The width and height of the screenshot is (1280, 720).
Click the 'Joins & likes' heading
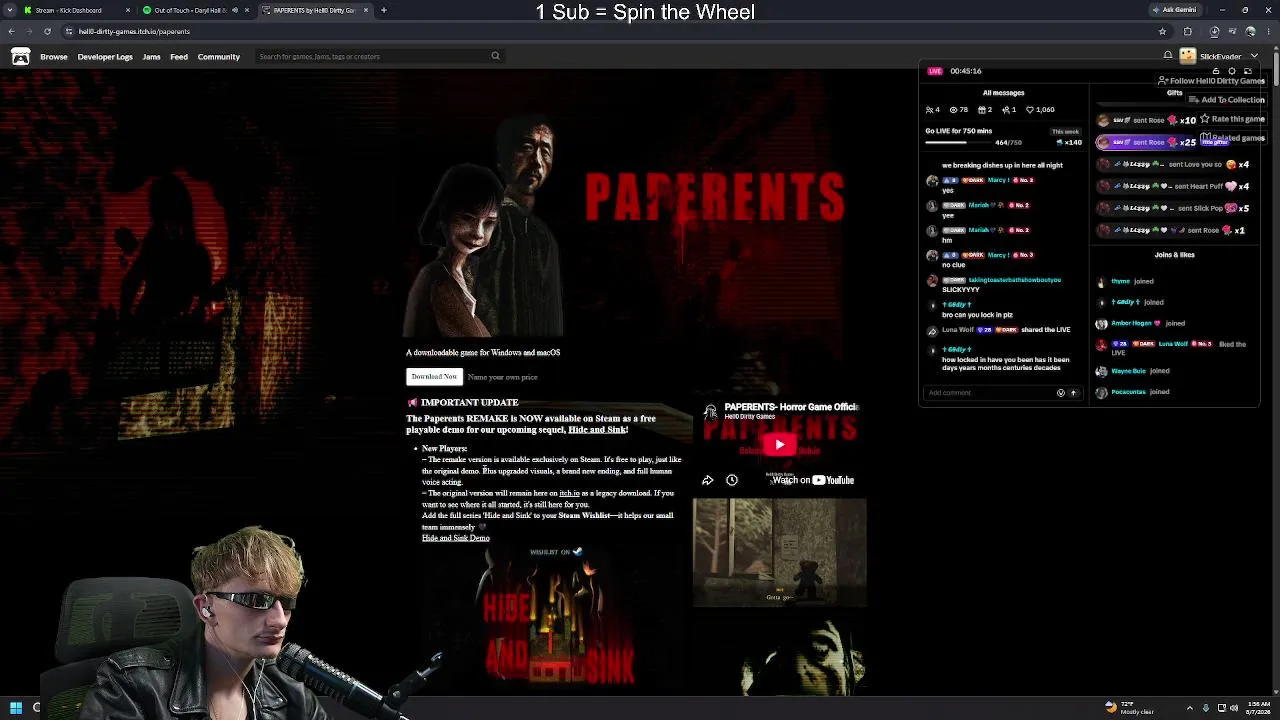(x=1175, y=255)
